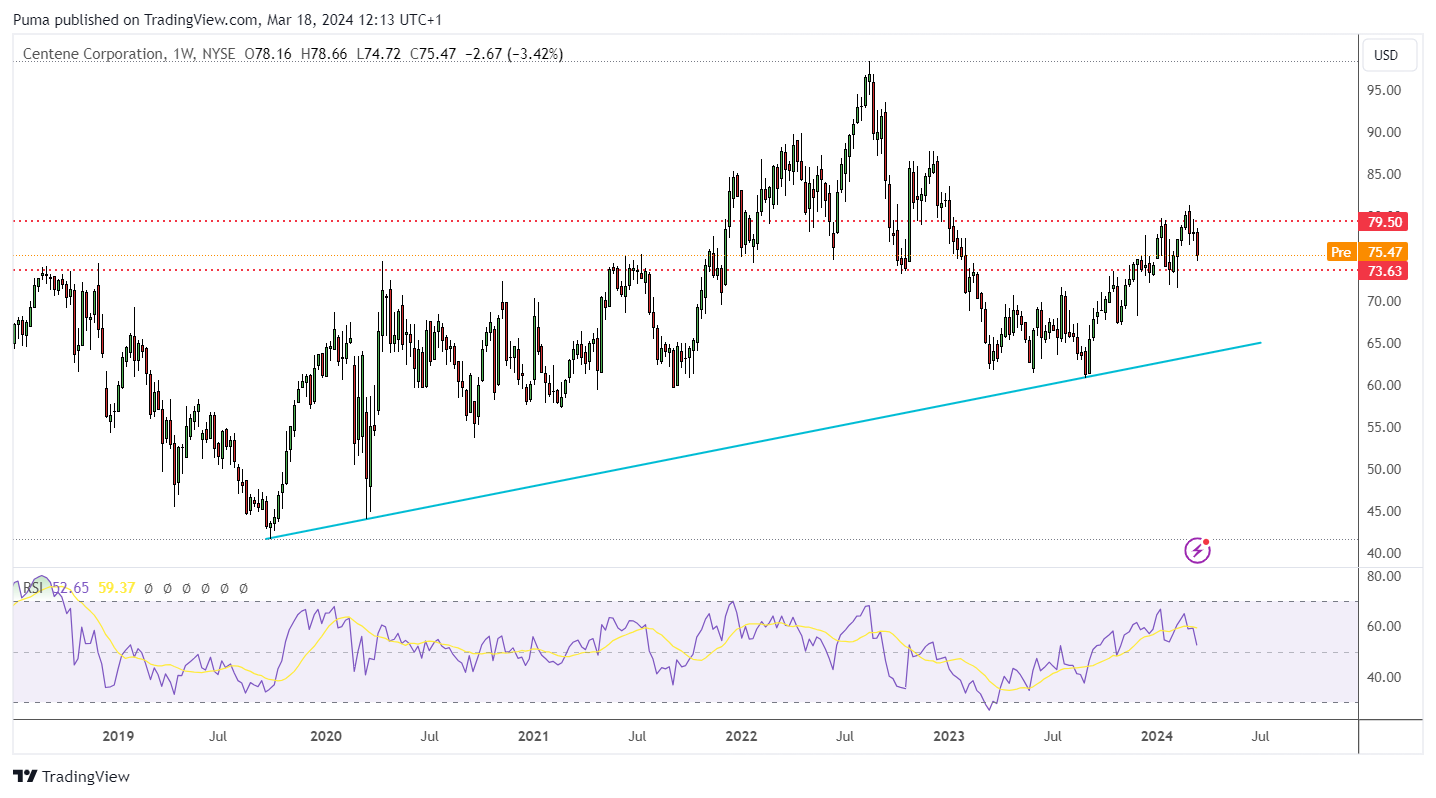1436x798 pixels.
Task: Click the 40.00 RSI scale label
Action: click(x=1384, y=677)
